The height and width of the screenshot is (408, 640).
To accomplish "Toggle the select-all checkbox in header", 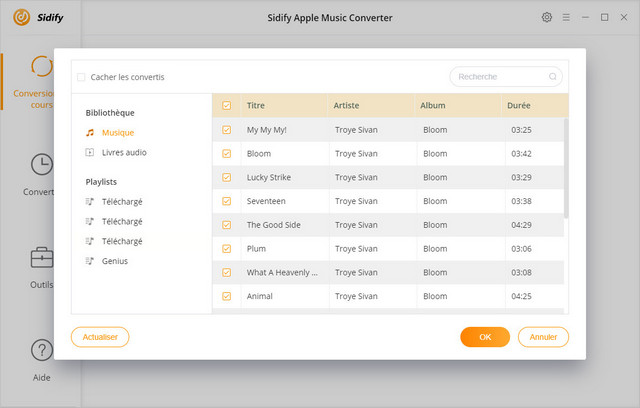I will (x=226, y=105).
